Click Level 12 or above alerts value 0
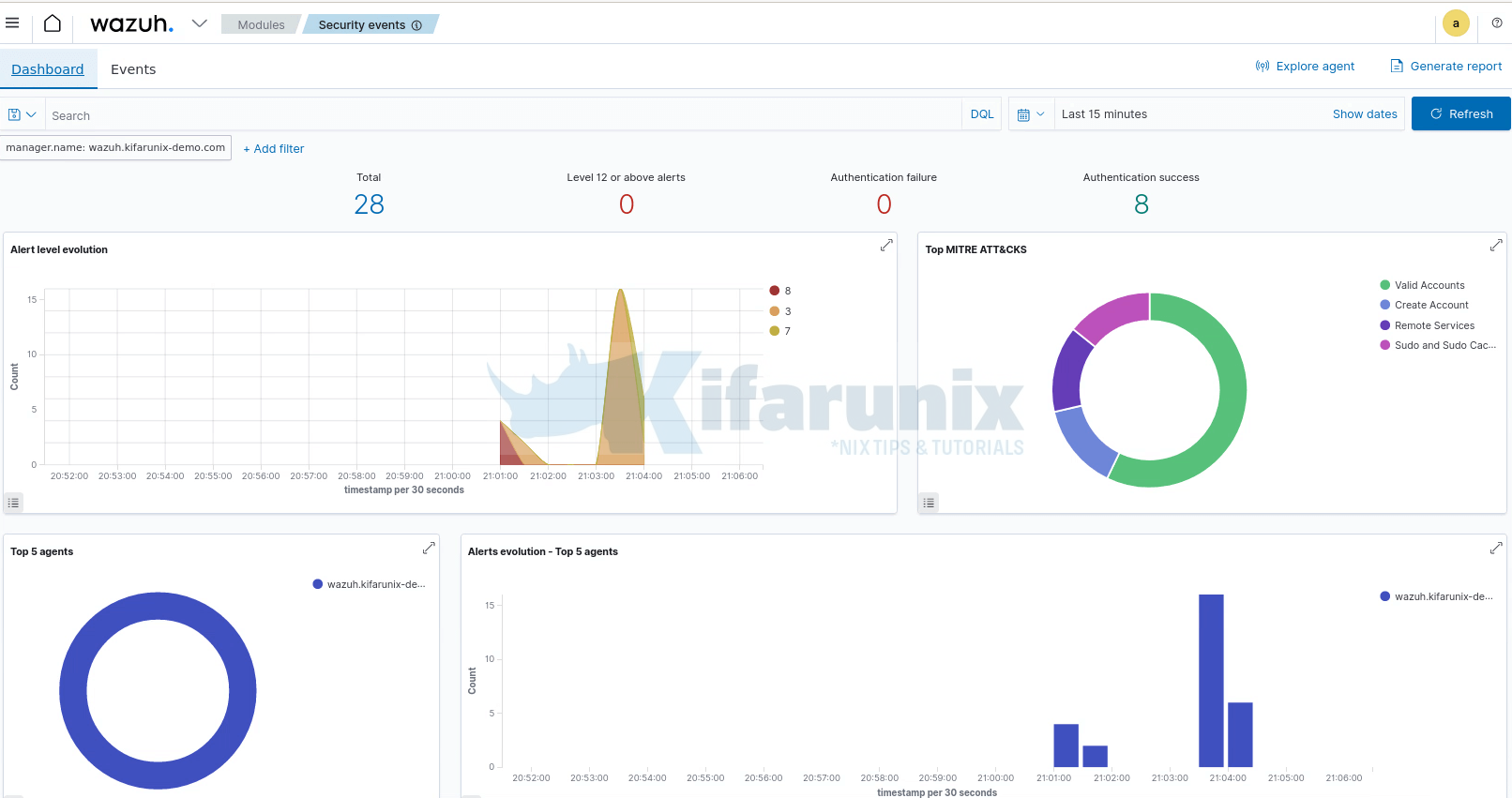1512x798 pixels. tap(627, 204)
